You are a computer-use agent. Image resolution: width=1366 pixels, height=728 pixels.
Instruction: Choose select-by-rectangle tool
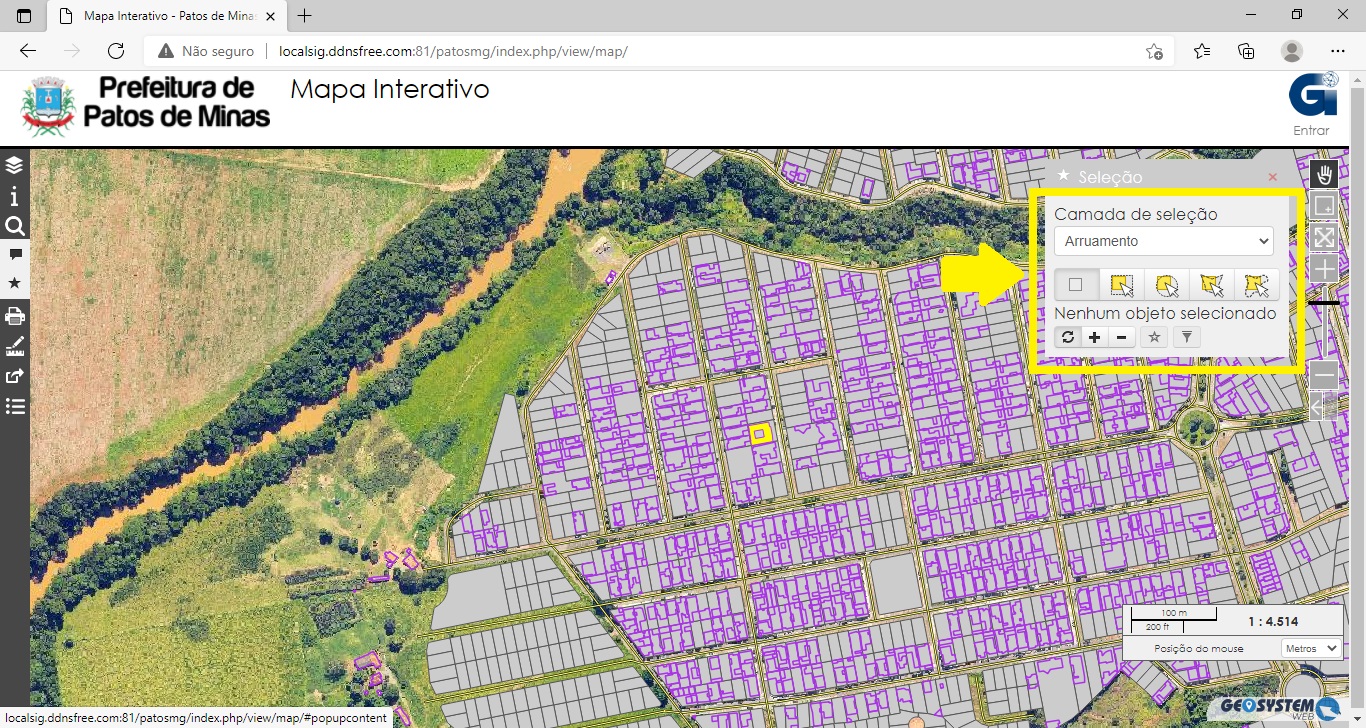pos(1121,285)
